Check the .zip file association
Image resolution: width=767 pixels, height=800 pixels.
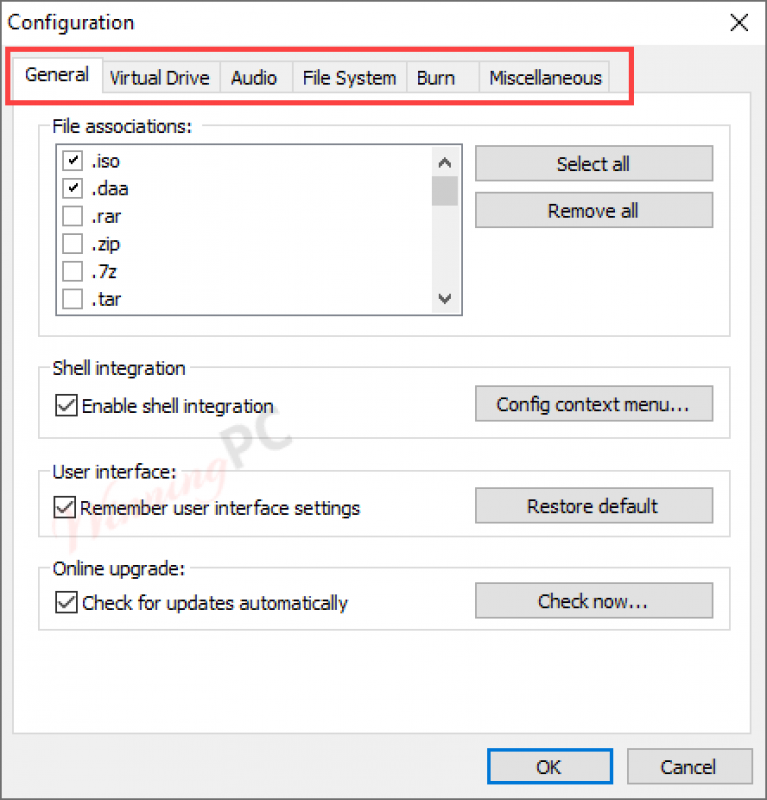pyautogui.click(x=72, y=244)
